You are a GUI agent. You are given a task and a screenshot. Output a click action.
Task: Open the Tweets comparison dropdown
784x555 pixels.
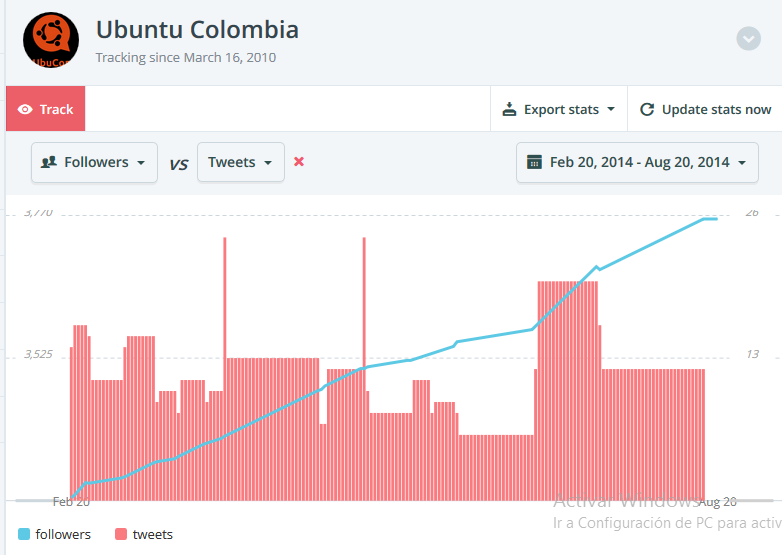pyautogui.click(x=240, y=162)
